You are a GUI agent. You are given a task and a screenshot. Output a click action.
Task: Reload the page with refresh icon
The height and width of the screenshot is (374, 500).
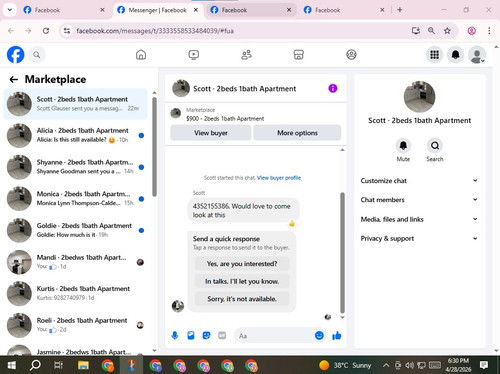(x=46, y=31)
